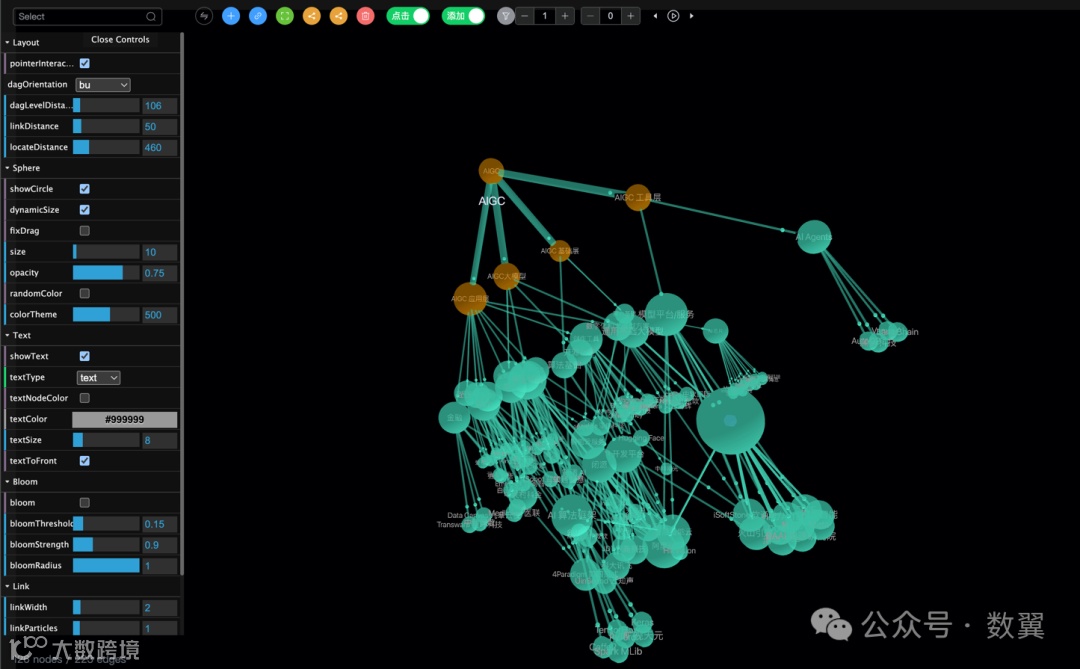Click the red trash delete icon
The image size is (1080, 669).
click(366, 16)
